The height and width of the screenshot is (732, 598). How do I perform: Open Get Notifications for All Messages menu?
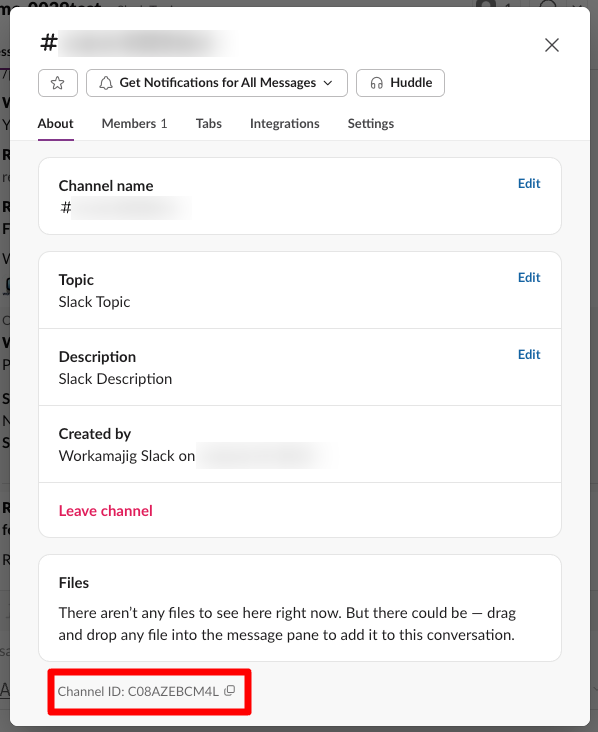click(x=217, y=83)
